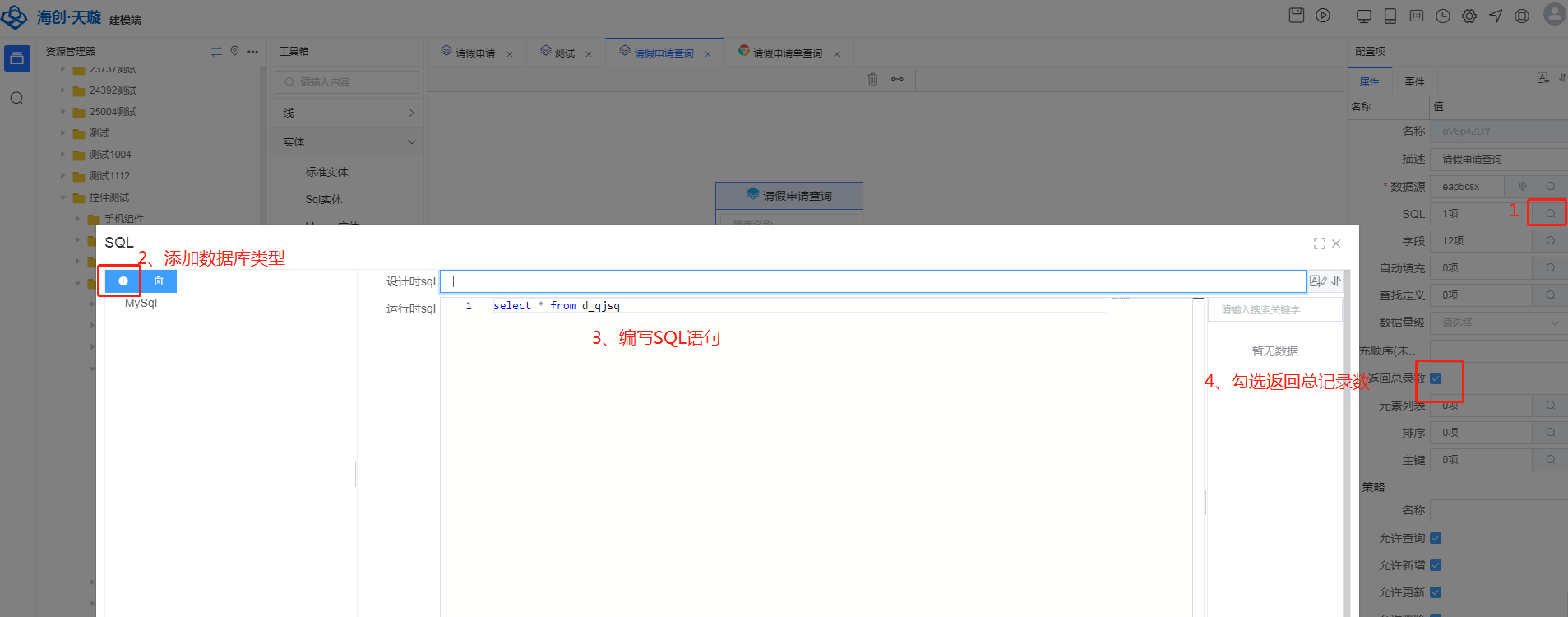Open the 请假申请单查询 tab

click(x=787, y=53)
